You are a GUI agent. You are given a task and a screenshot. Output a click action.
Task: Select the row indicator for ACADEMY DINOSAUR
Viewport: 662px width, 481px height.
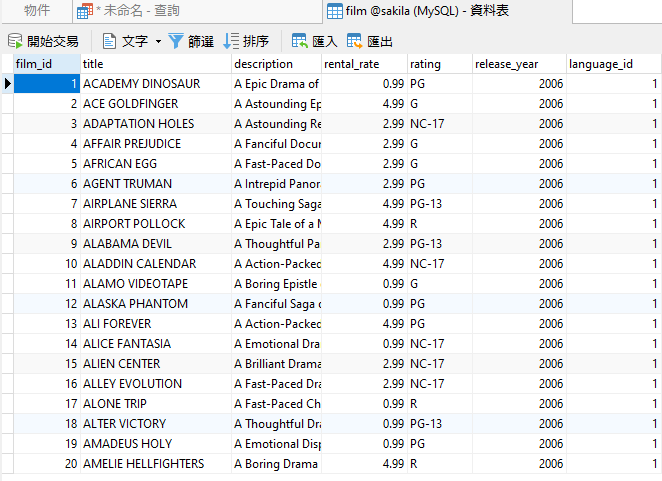(7, 84)
